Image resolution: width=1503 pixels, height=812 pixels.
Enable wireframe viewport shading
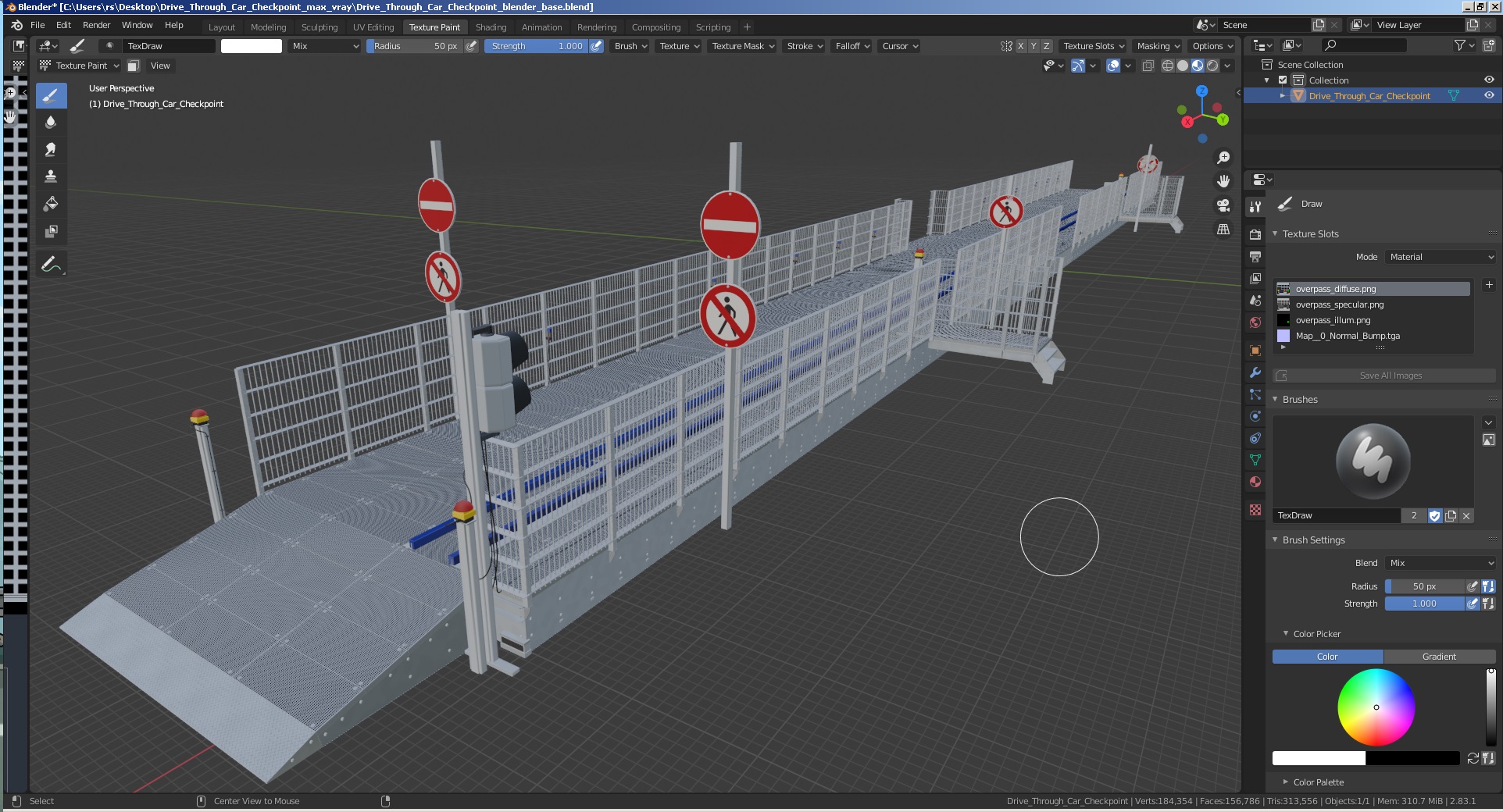pos(1167,66)
